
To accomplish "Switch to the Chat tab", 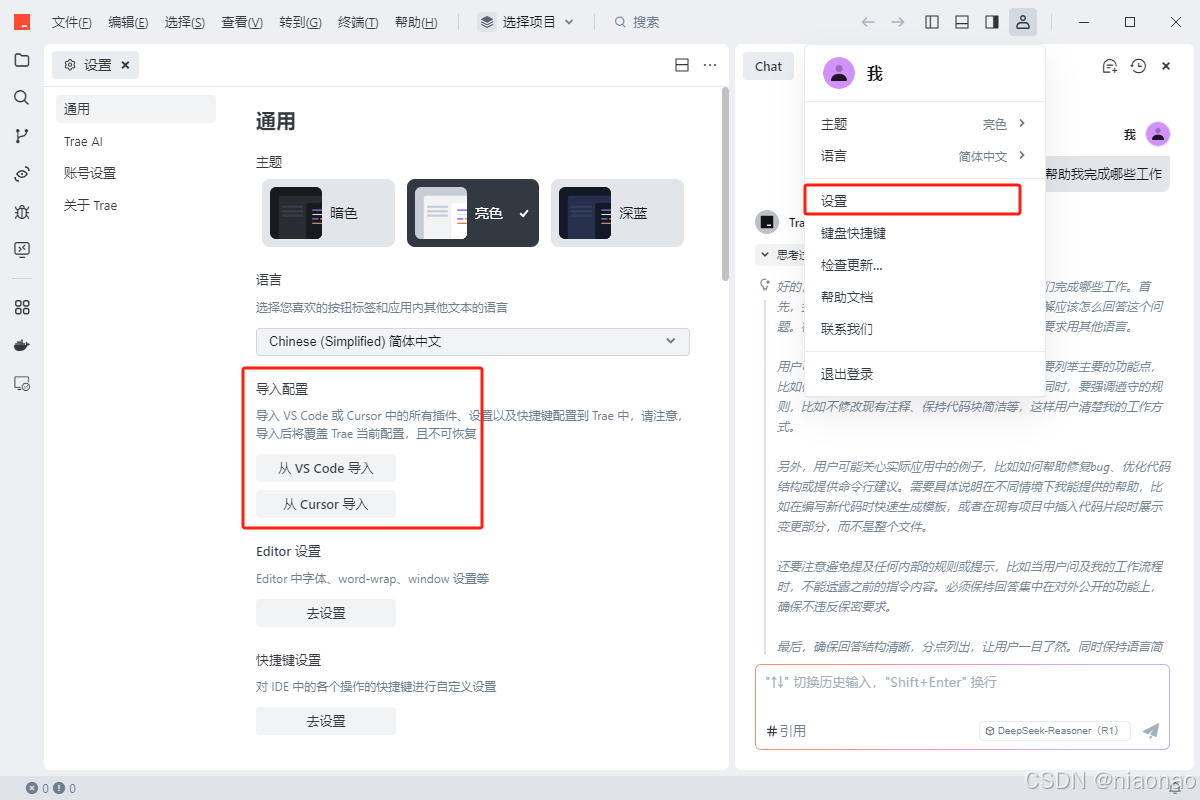I will pyautogui.click(x=768, y=66).
